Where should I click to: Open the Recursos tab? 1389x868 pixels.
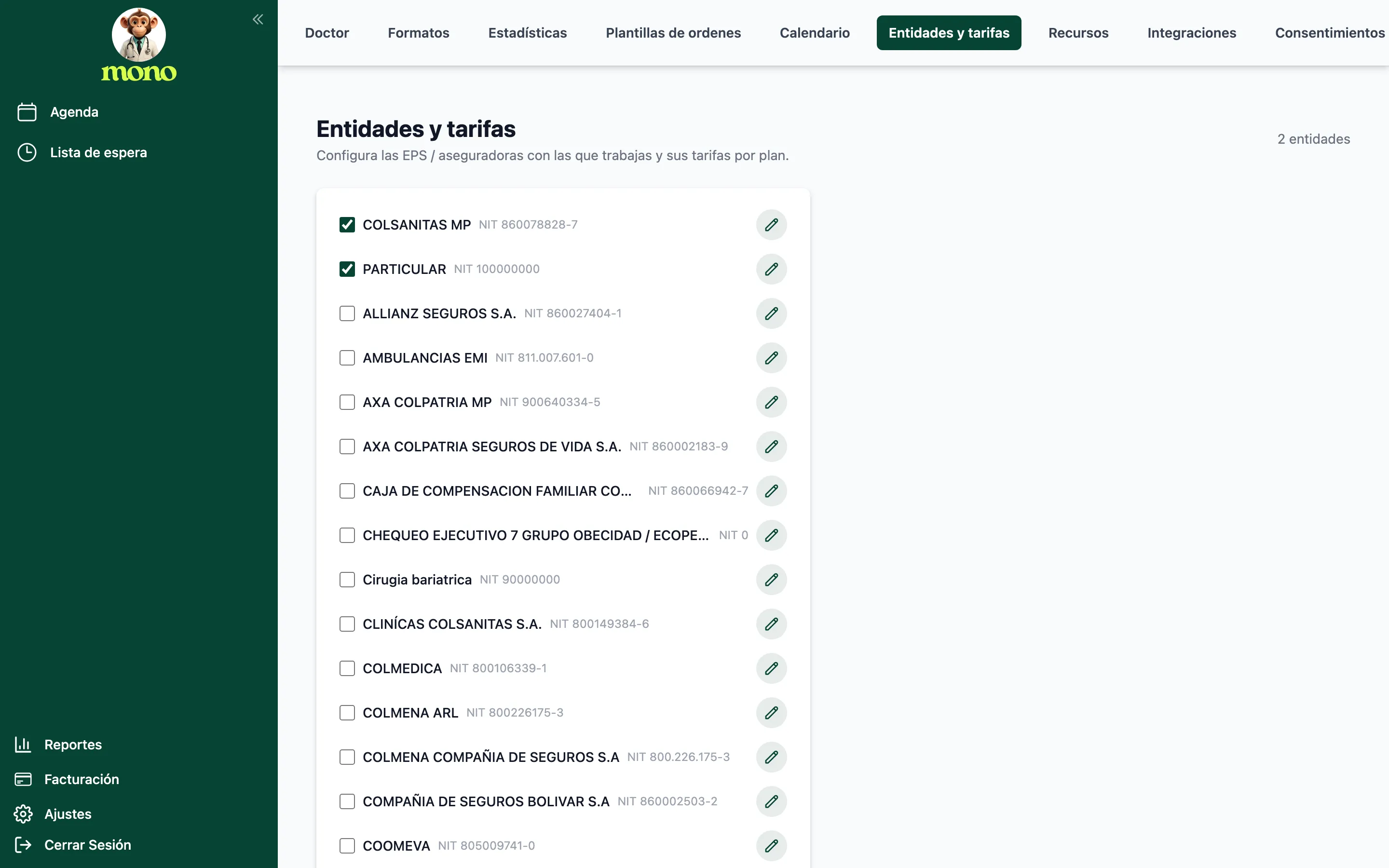pyautogui.click(x=1078, y=33)
